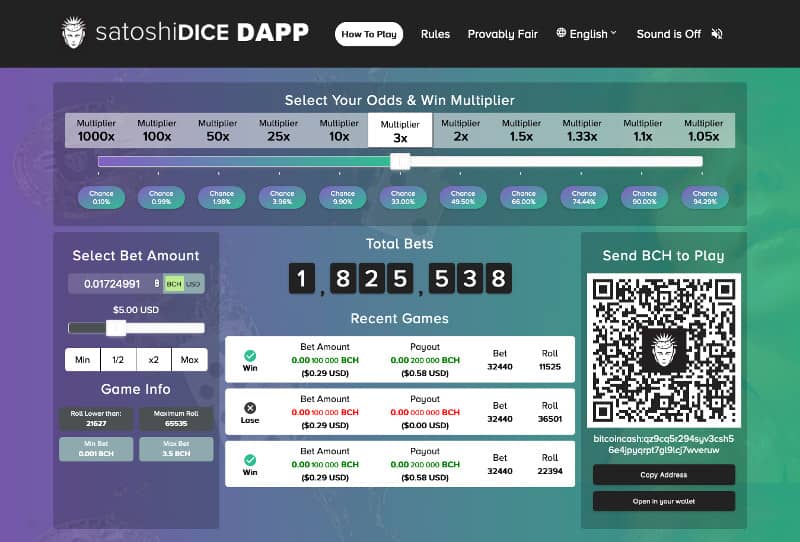800x542 pixels.
Task: Click roll value 22394
Action: [549, 471]
